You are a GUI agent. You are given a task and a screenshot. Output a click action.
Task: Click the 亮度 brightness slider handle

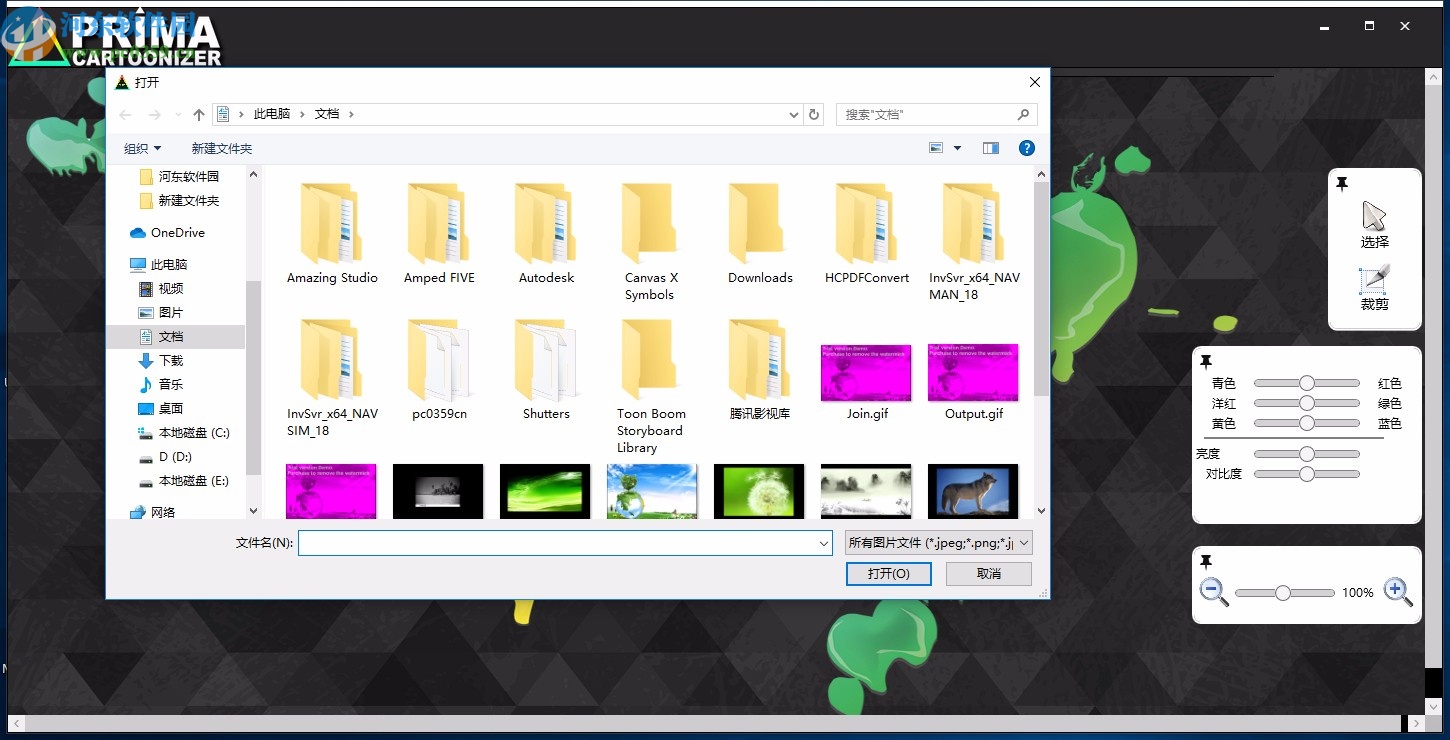point(1306,454)
